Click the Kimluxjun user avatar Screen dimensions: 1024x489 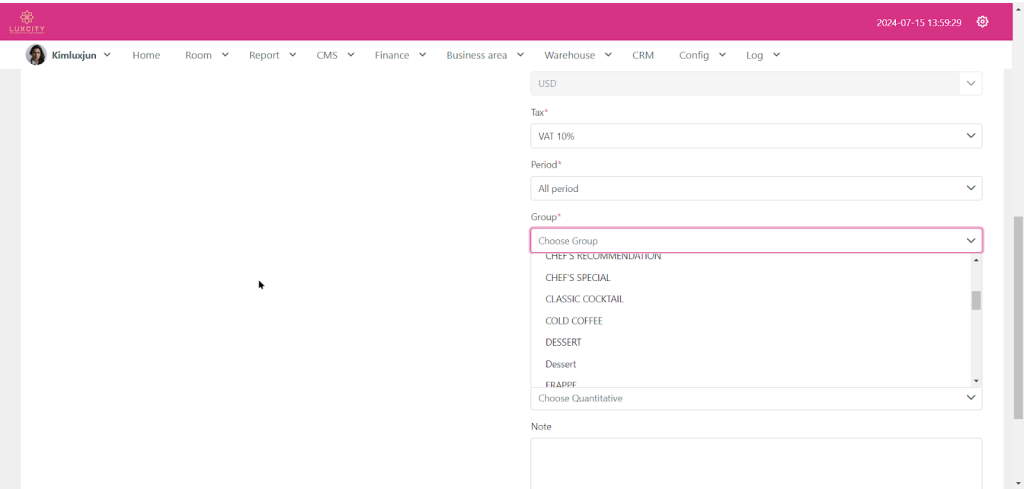[x=36, y=55]
